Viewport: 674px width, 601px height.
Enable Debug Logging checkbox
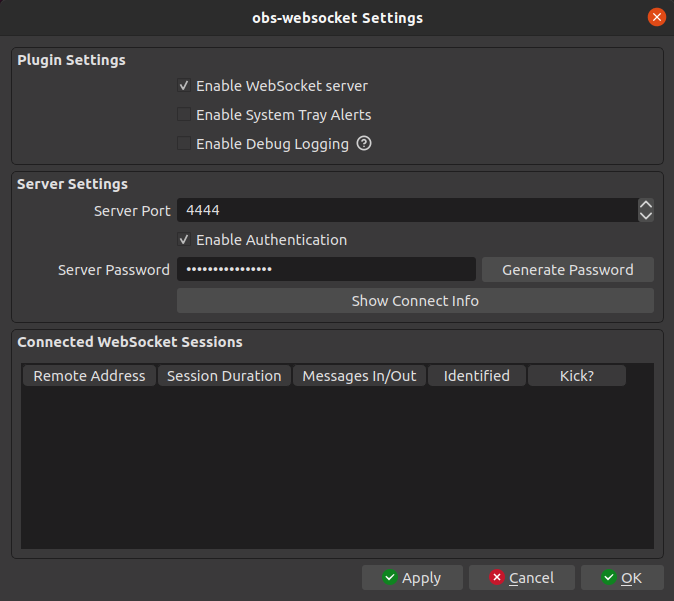click(184, 143)
